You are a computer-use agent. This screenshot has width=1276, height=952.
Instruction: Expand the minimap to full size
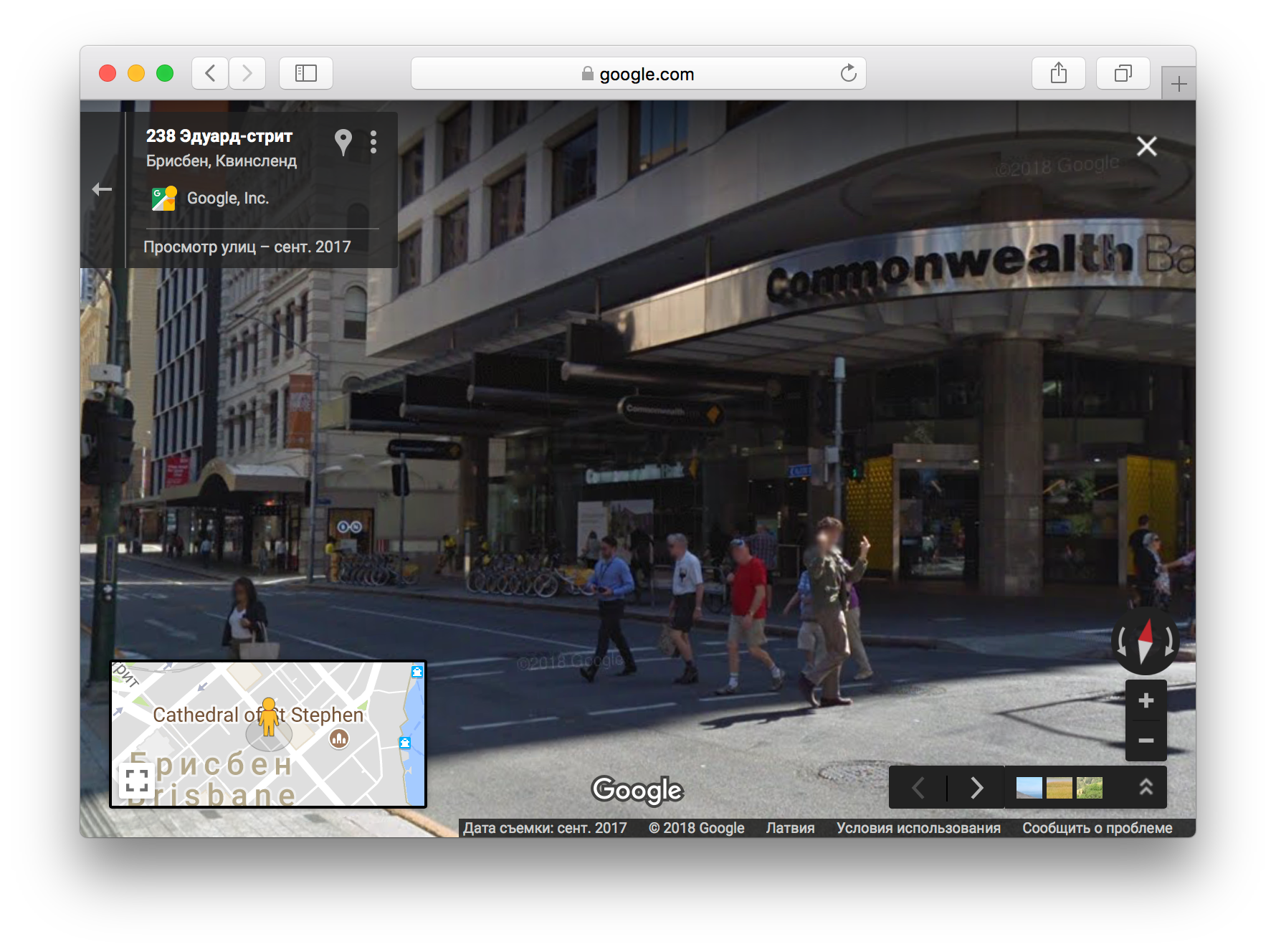click(x=136, y=779)
